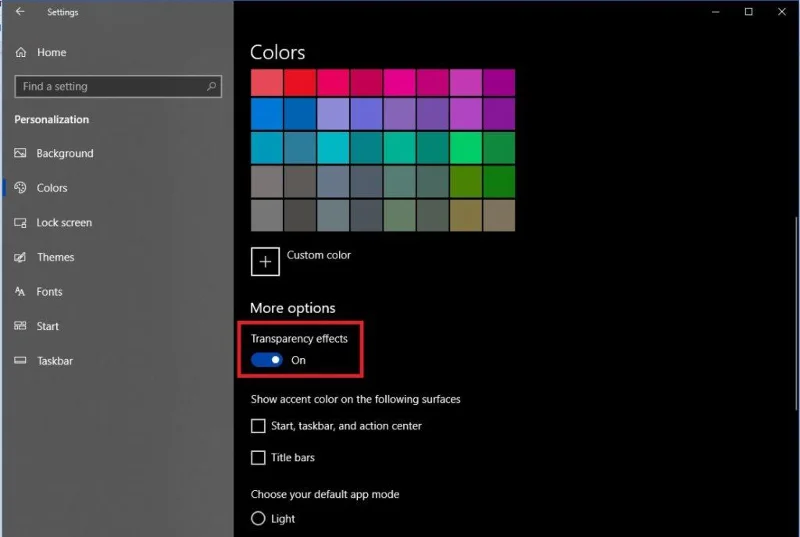Click the Custom color label

(x=319, y=255)
